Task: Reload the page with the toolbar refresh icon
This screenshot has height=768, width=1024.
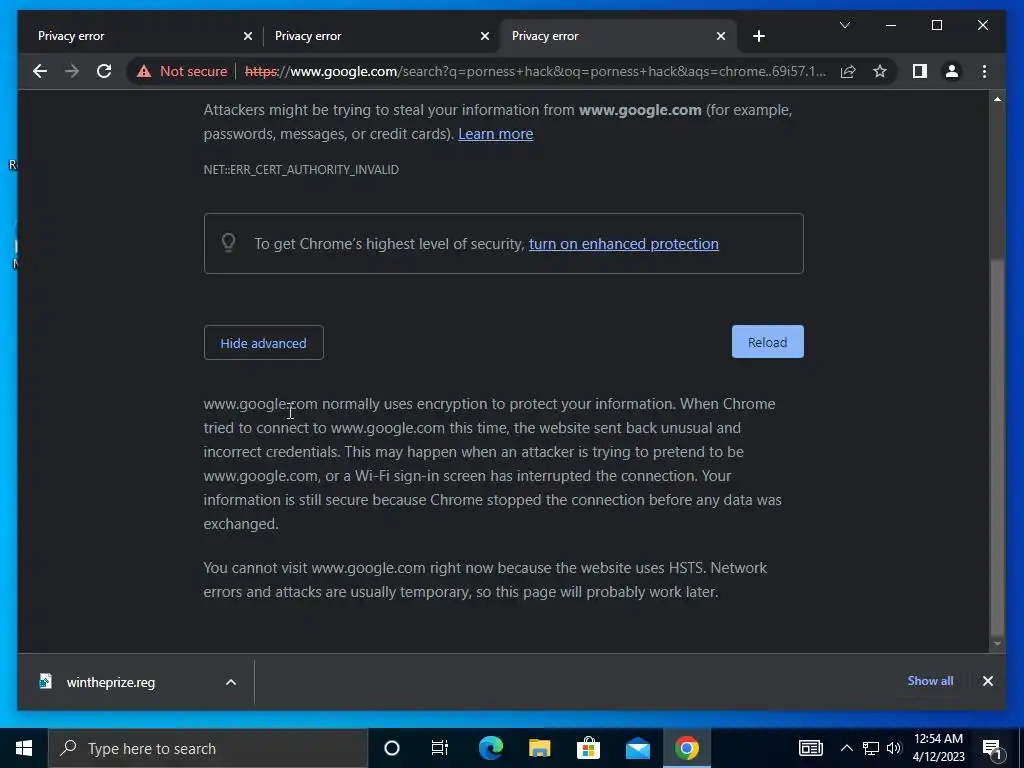Action: coord(104,71)
